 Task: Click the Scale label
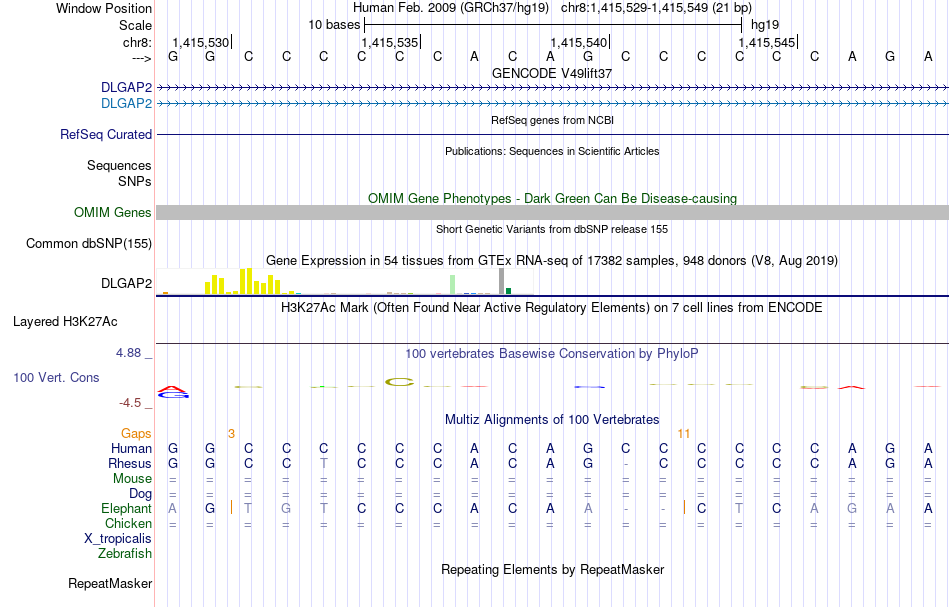[135, 25]
